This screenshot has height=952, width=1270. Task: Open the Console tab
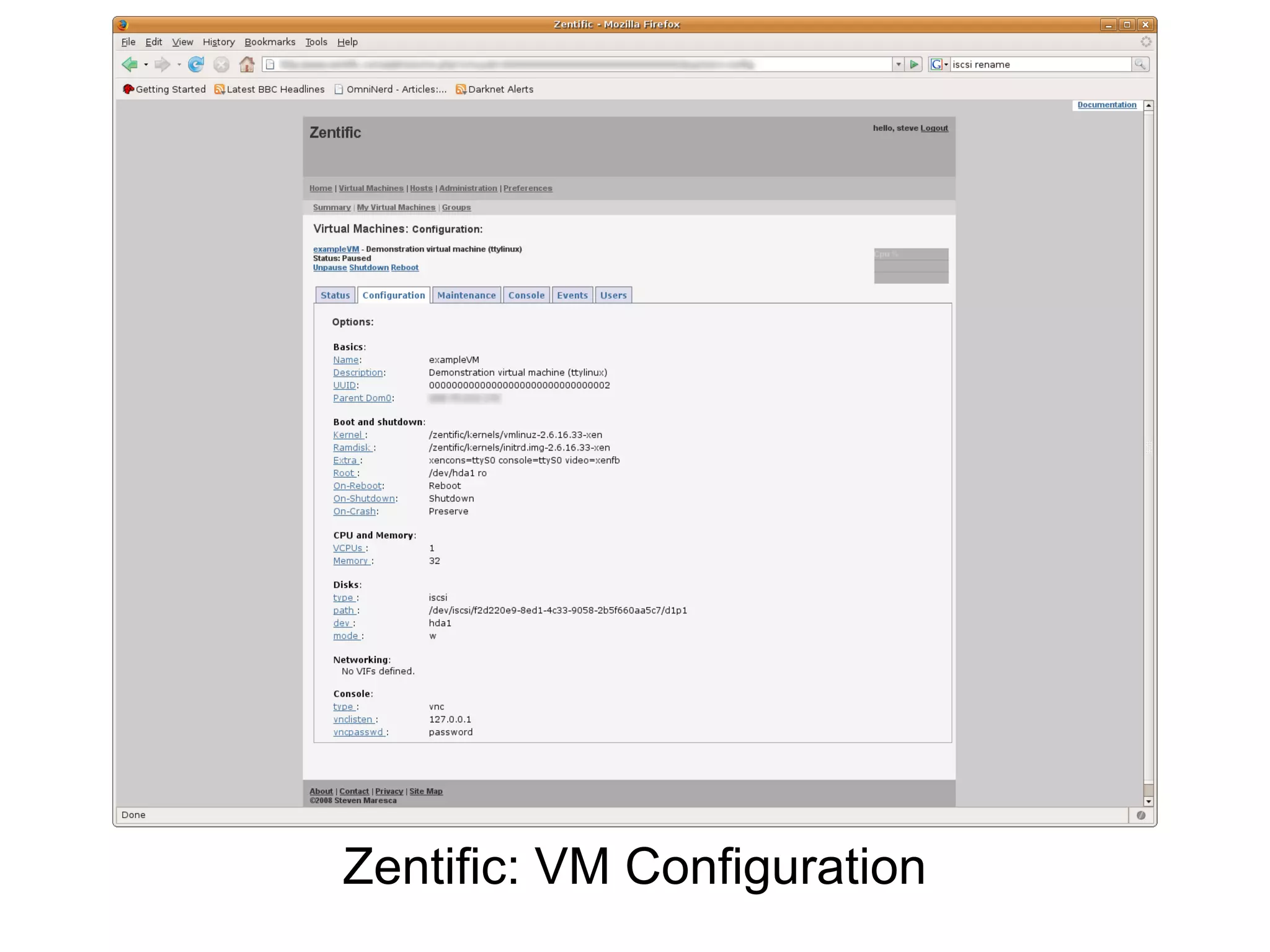(526, 295)
